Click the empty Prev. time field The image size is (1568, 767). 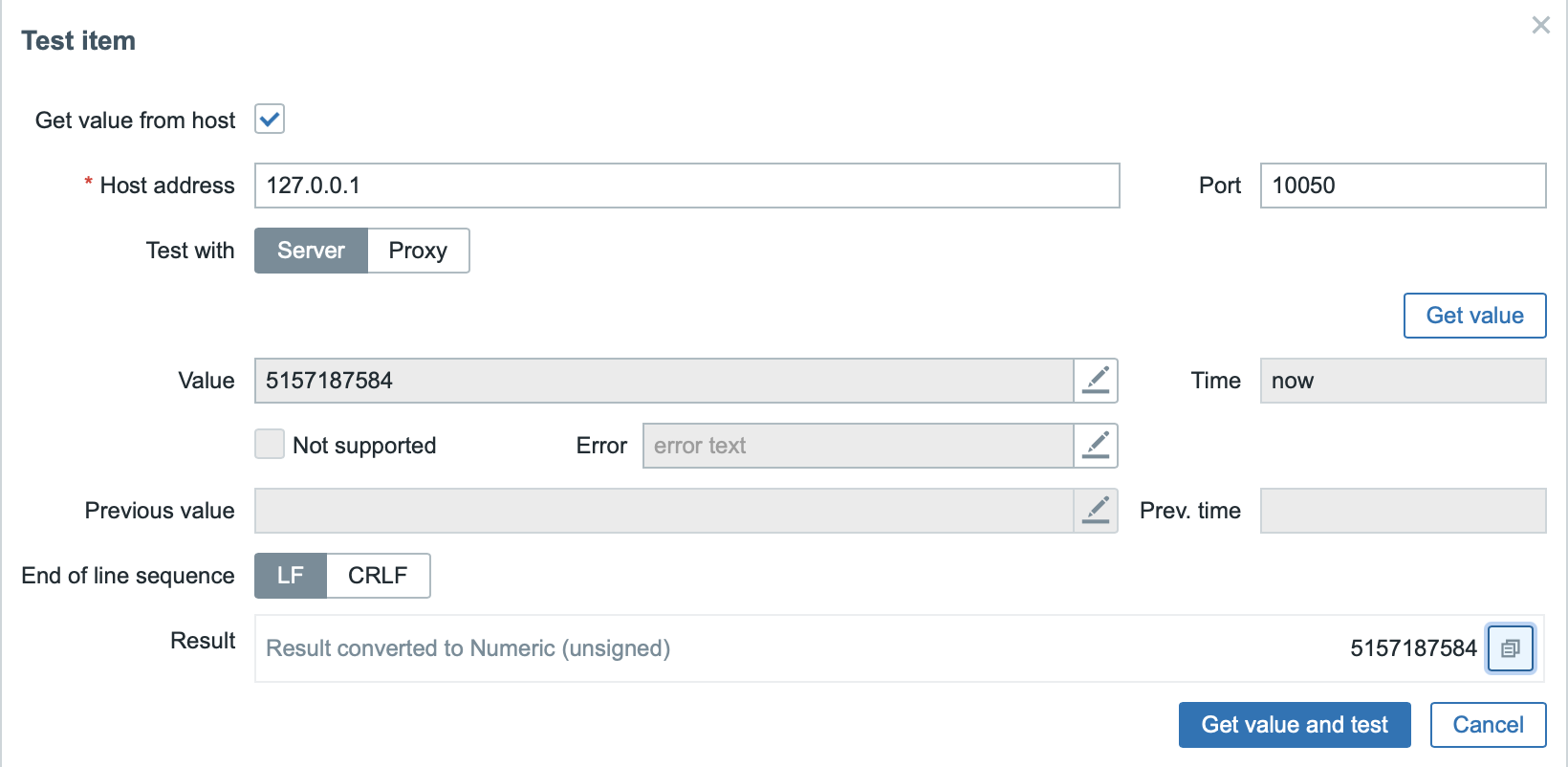point(1403,511)
